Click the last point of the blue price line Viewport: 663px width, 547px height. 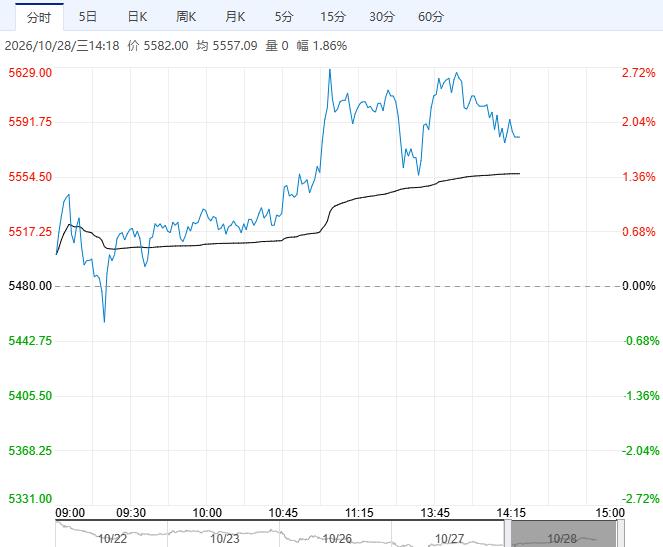(519, 137)
